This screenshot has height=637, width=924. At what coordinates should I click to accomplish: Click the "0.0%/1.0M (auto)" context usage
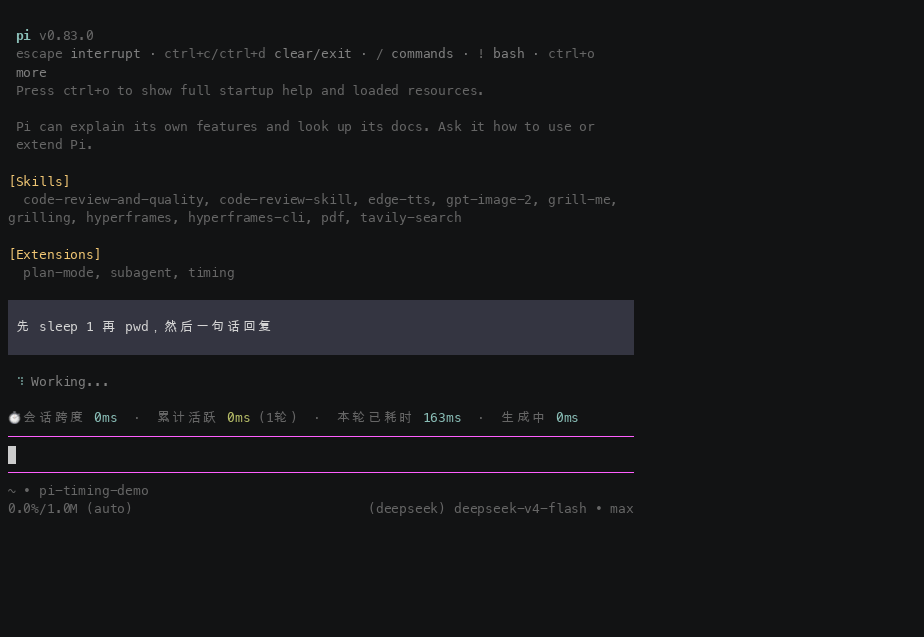click(70, 509)
